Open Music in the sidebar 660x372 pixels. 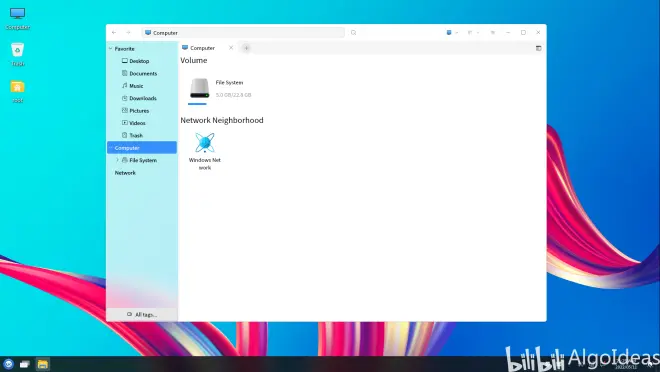[133, 86]
